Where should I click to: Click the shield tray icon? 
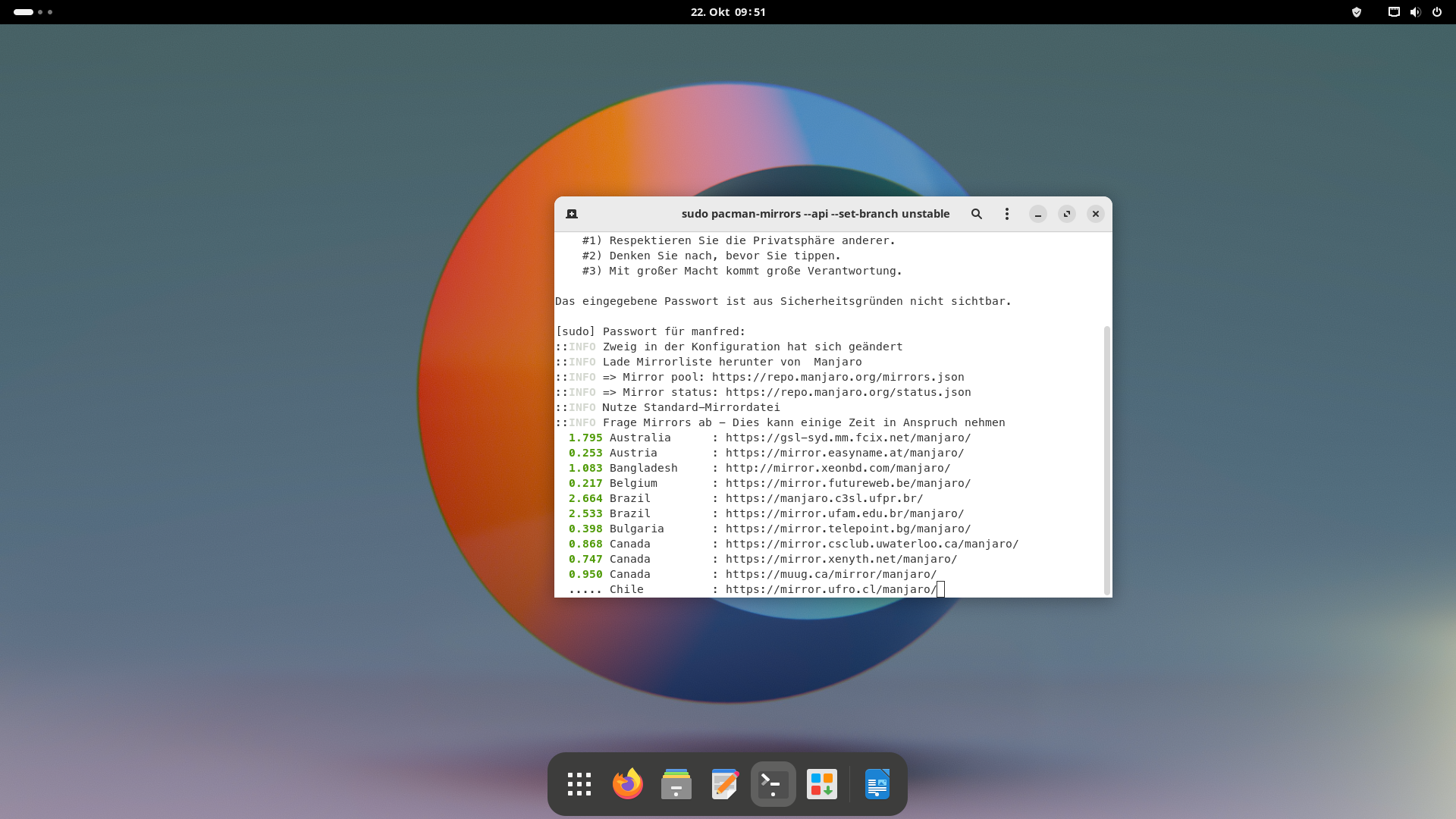pos(1357,12)
